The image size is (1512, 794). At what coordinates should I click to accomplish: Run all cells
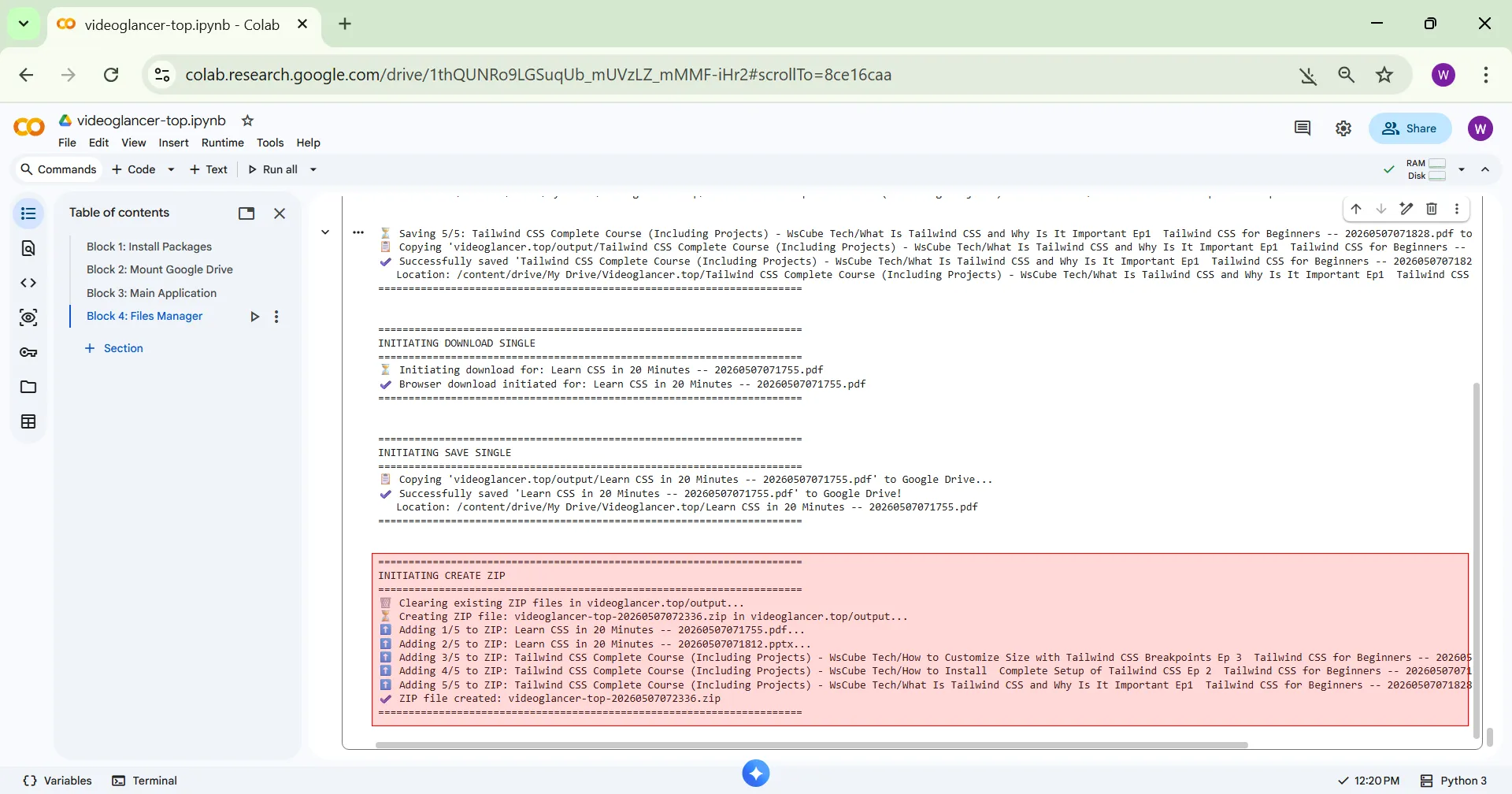click(x=273, y=169)
